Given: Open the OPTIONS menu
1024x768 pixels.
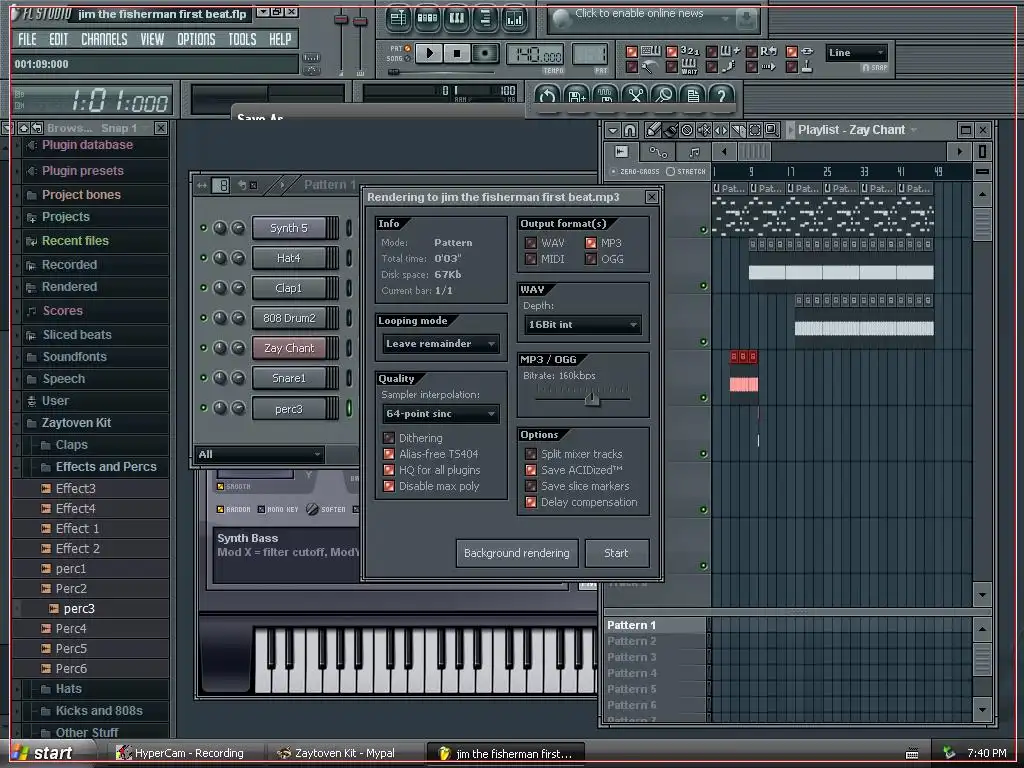Looking at the screenshot, I should click(x=196, y=39).
